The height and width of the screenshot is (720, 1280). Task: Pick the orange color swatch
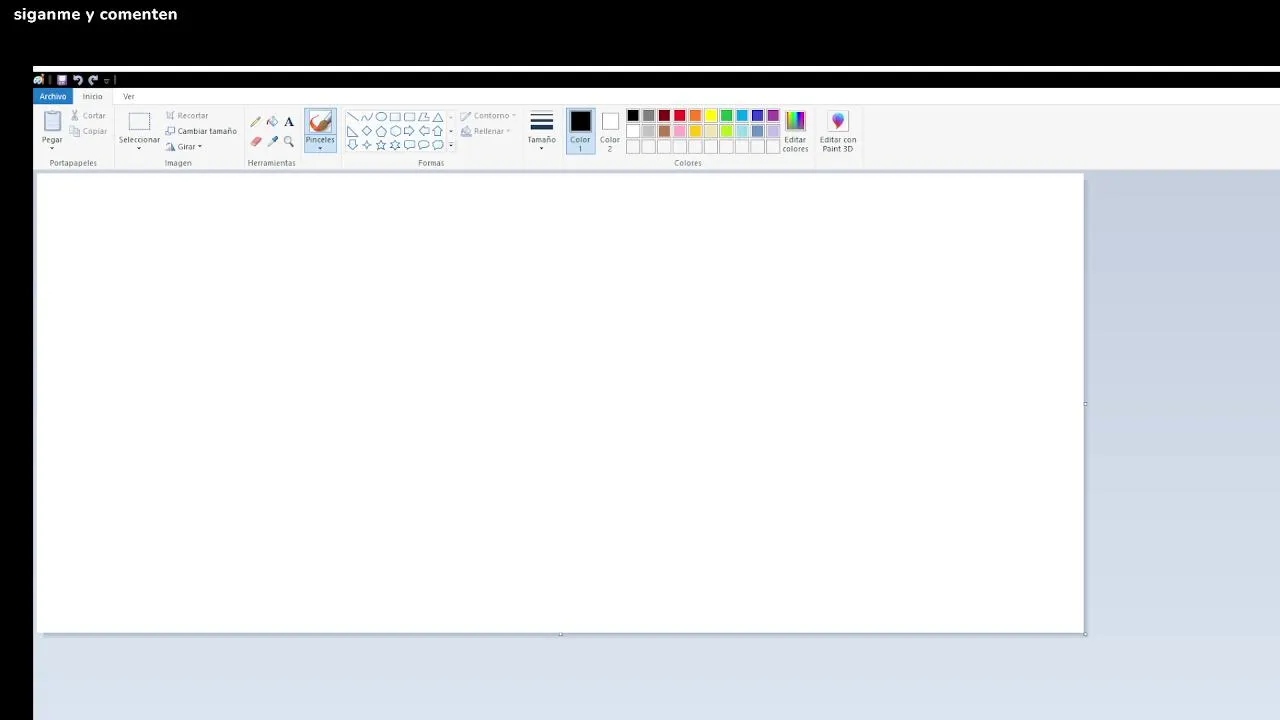(695, 116)
